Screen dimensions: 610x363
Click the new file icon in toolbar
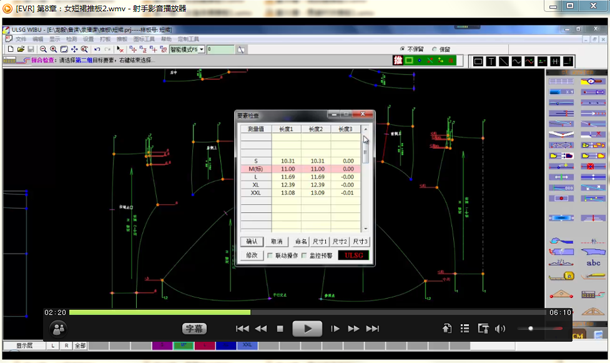pyautogui.click(x=11, y=49)
